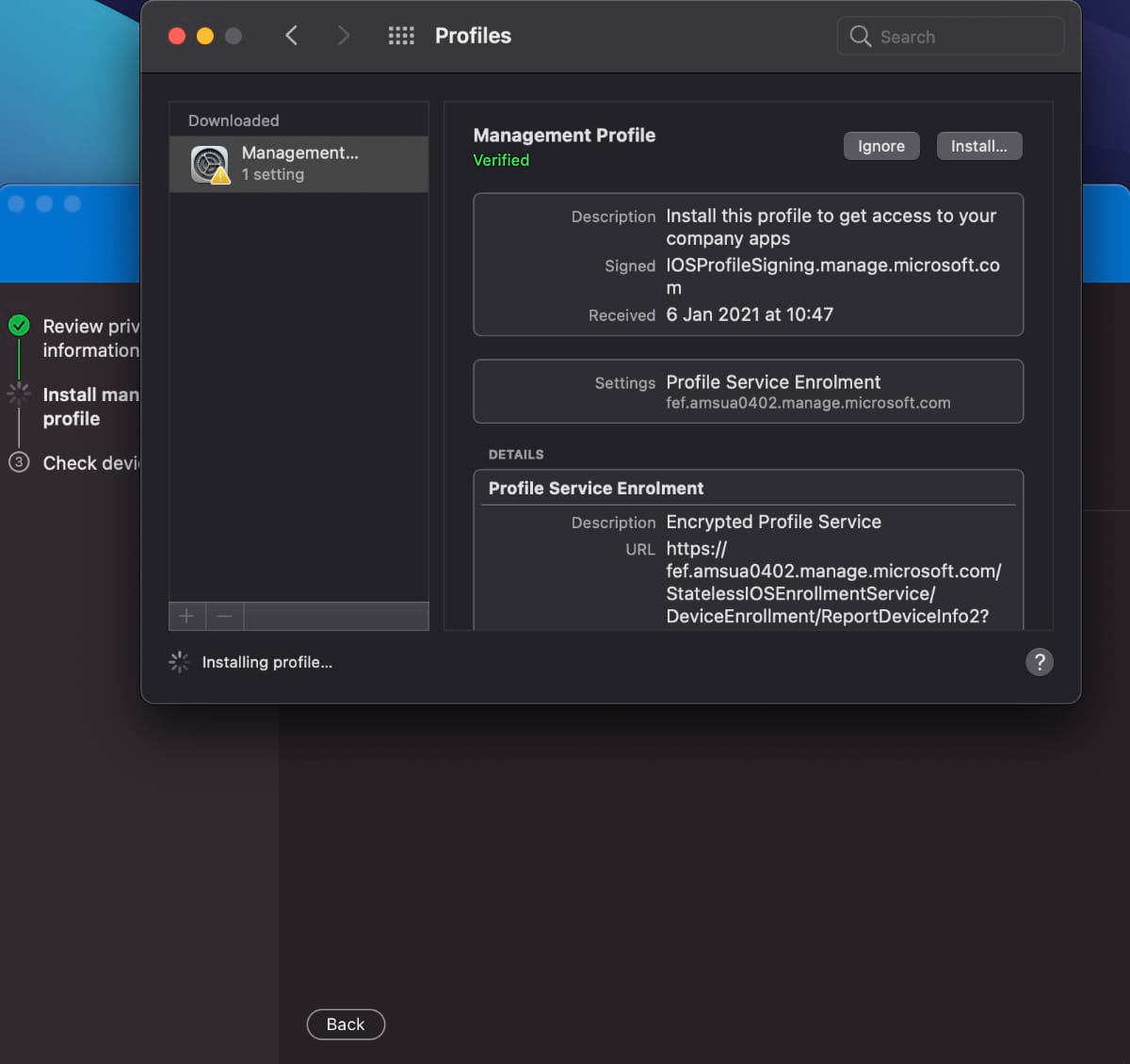This screenshot has height=1064, width=1130.
Task: Click the Profiles window title
Action: click(x=473, y=36)
